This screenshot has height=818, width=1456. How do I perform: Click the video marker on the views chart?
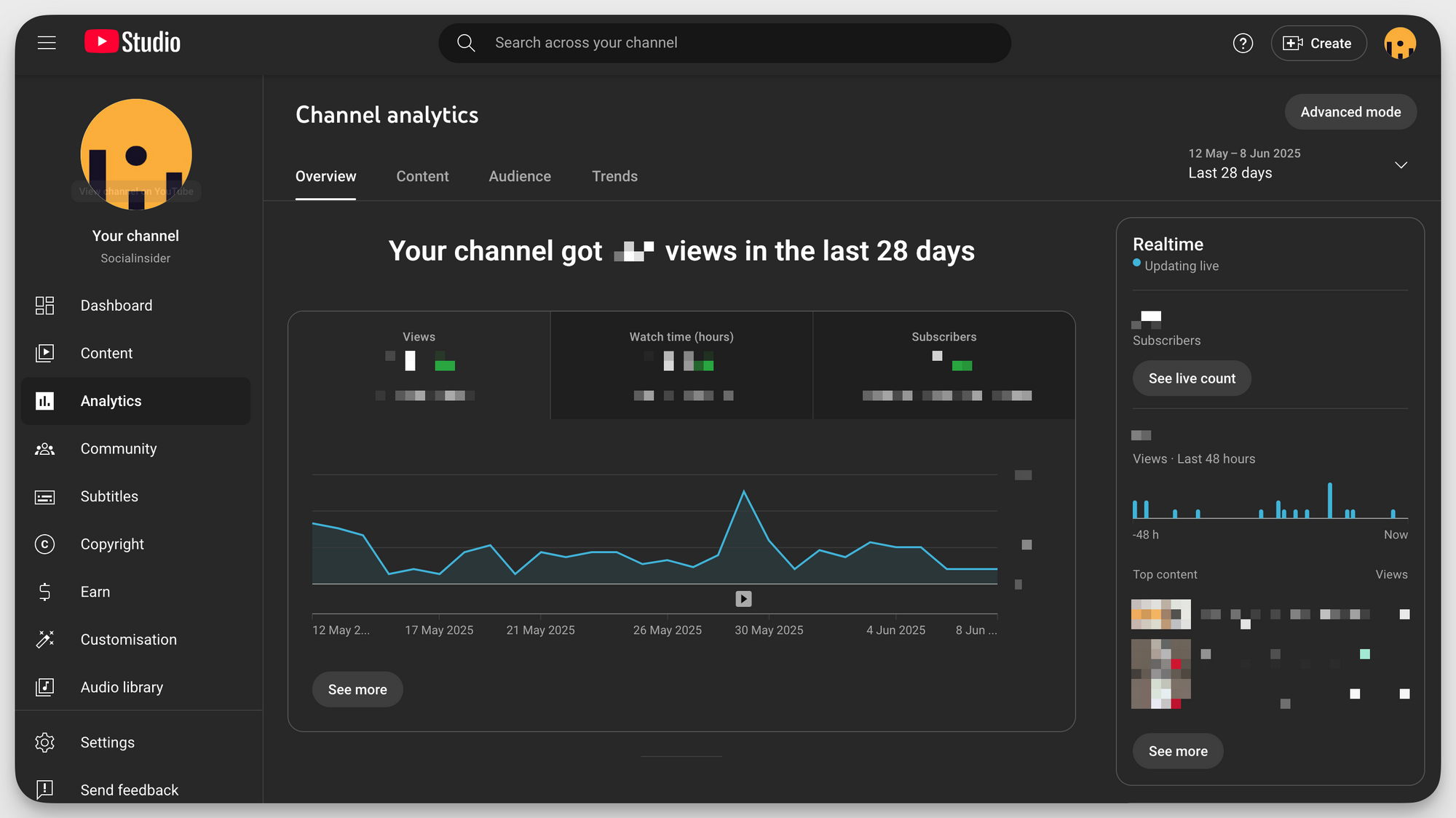pyautogui.click(x=743, y=598)
